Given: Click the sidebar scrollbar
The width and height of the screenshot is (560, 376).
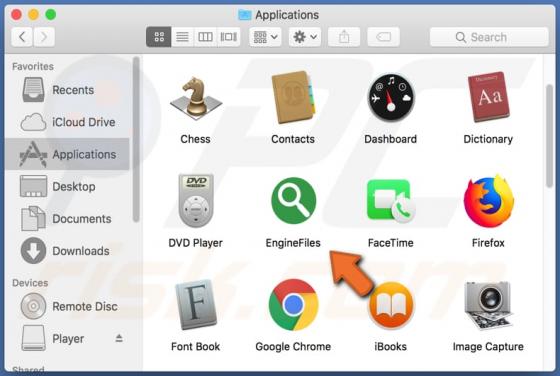Looking at the screenshot, I should 136,139.
